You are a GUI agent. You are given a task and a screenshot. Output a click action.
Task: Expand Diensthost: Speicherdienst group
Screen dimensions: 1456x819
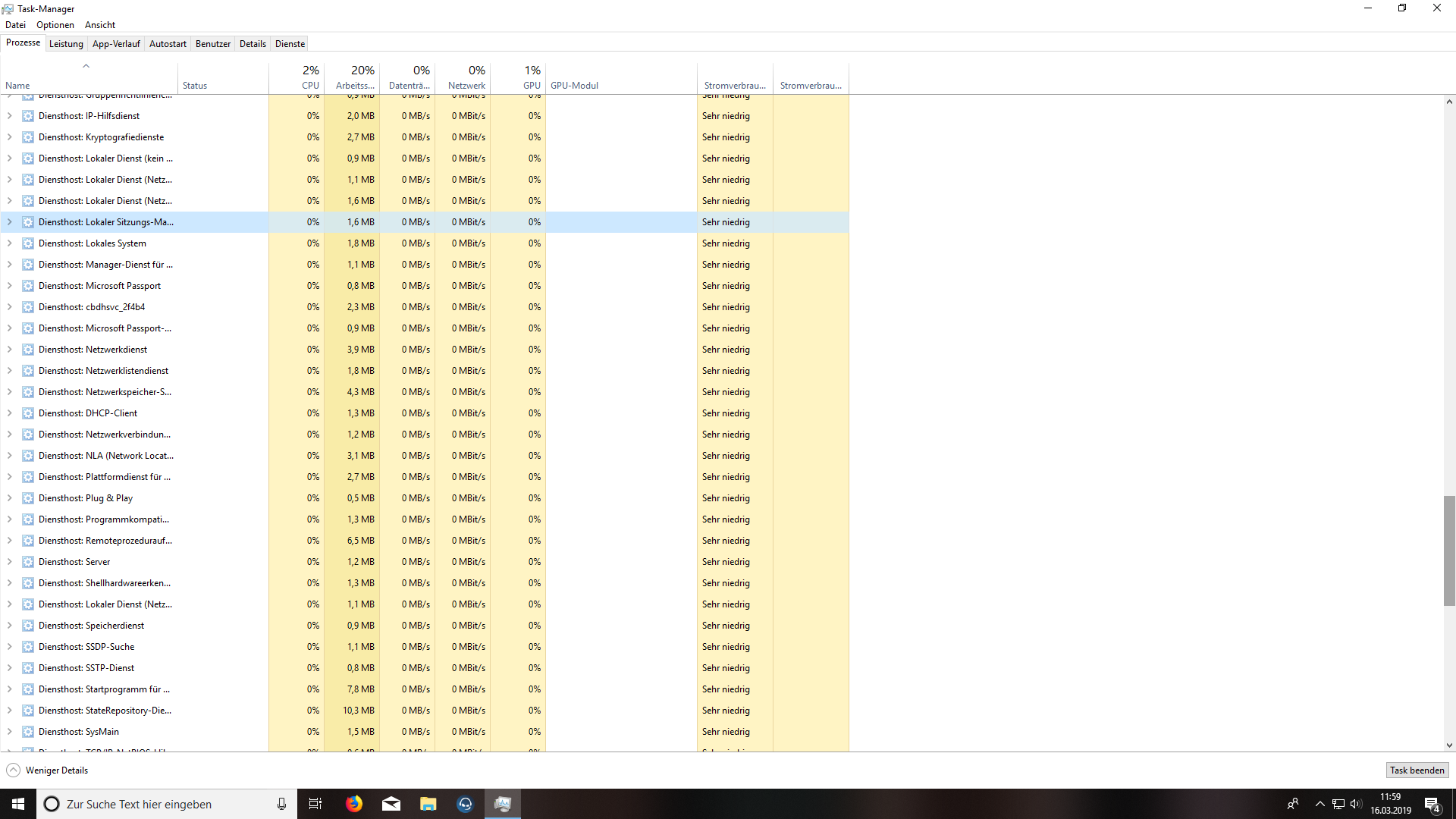[9, 626]
